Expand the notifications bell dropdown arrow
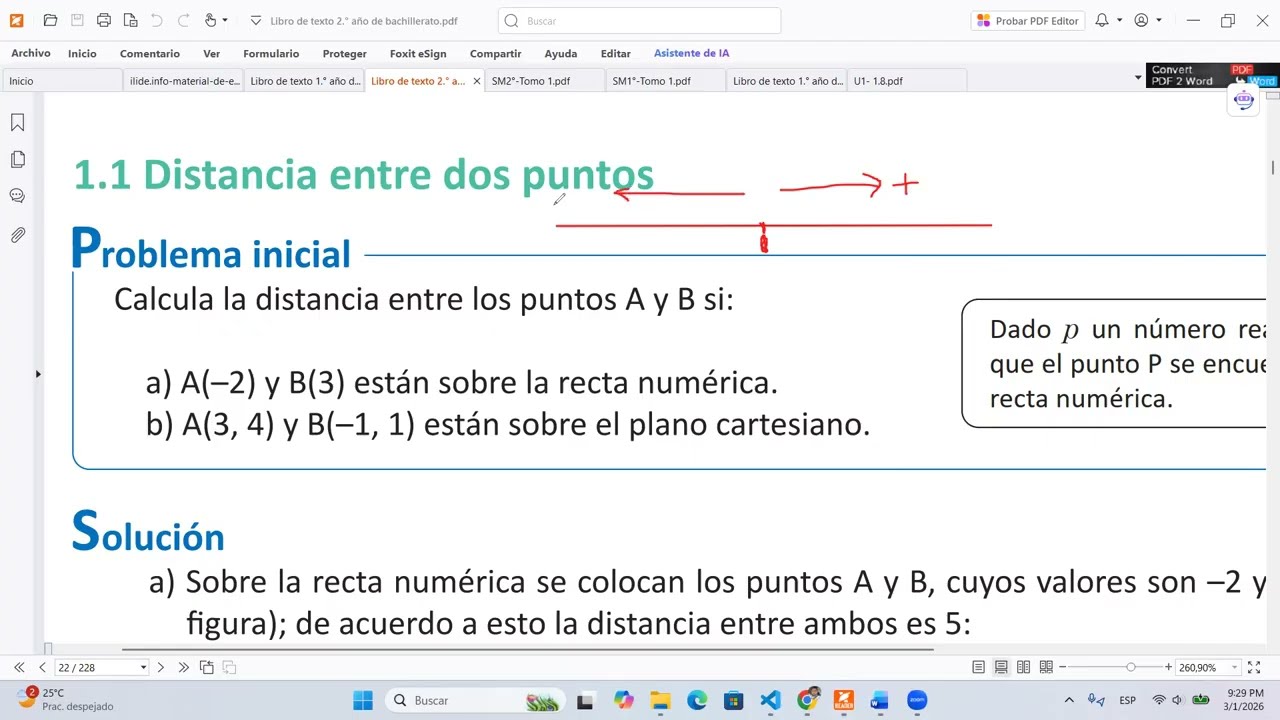 pos(1119,20)
